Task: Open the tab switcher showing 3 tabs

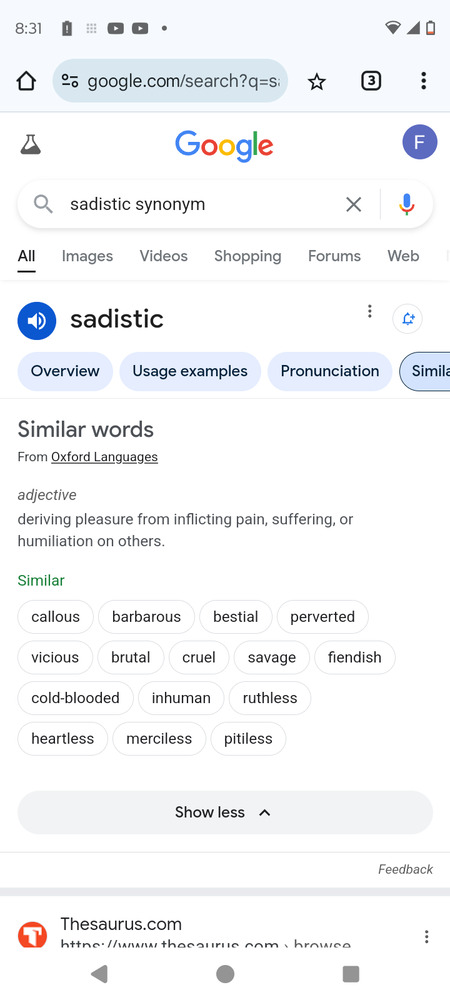Action: click(371, 81)
